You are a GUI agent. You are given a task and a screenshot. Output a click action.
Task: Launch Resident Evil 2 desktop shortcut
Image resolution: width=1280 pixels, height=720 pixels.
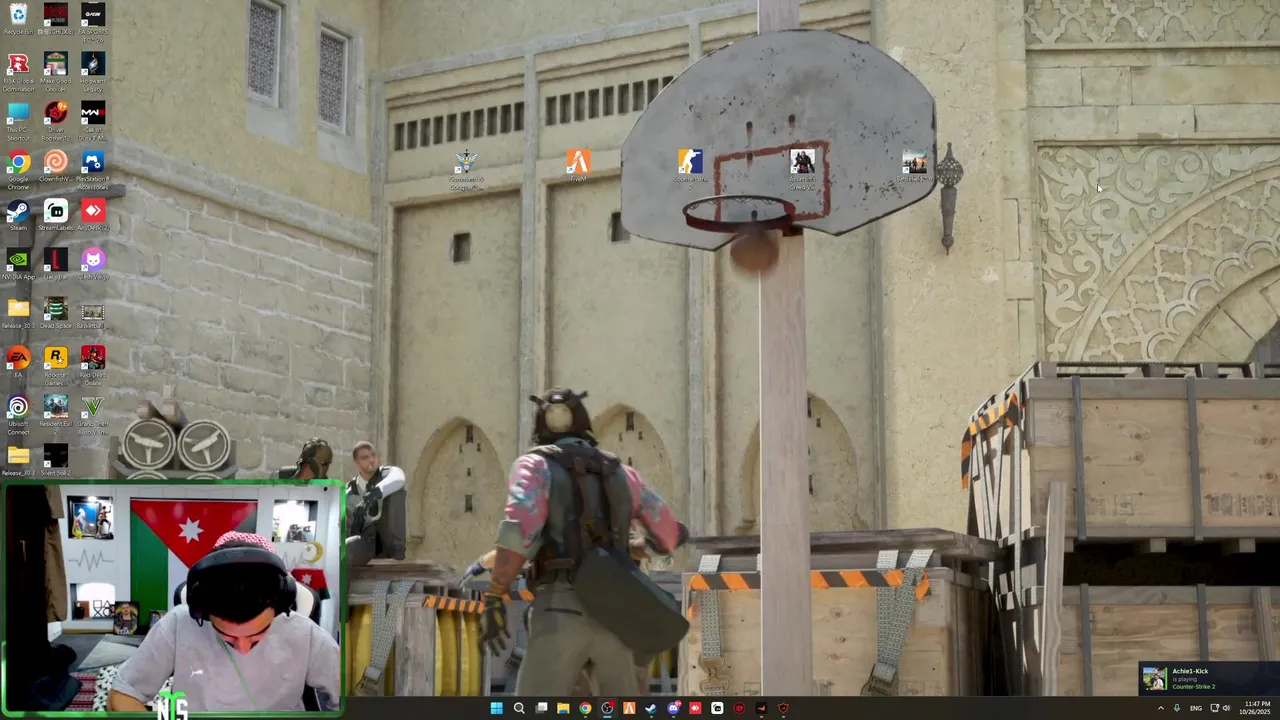click(56, 413)
